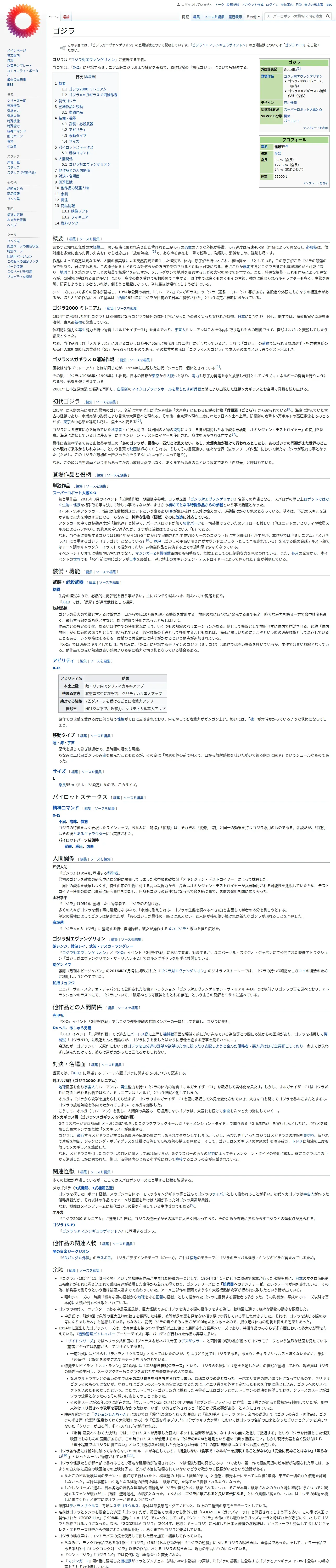Screen dimensions: 336x1568
Task: Open the 編集 tab in the page header
Action: point(196,17)
